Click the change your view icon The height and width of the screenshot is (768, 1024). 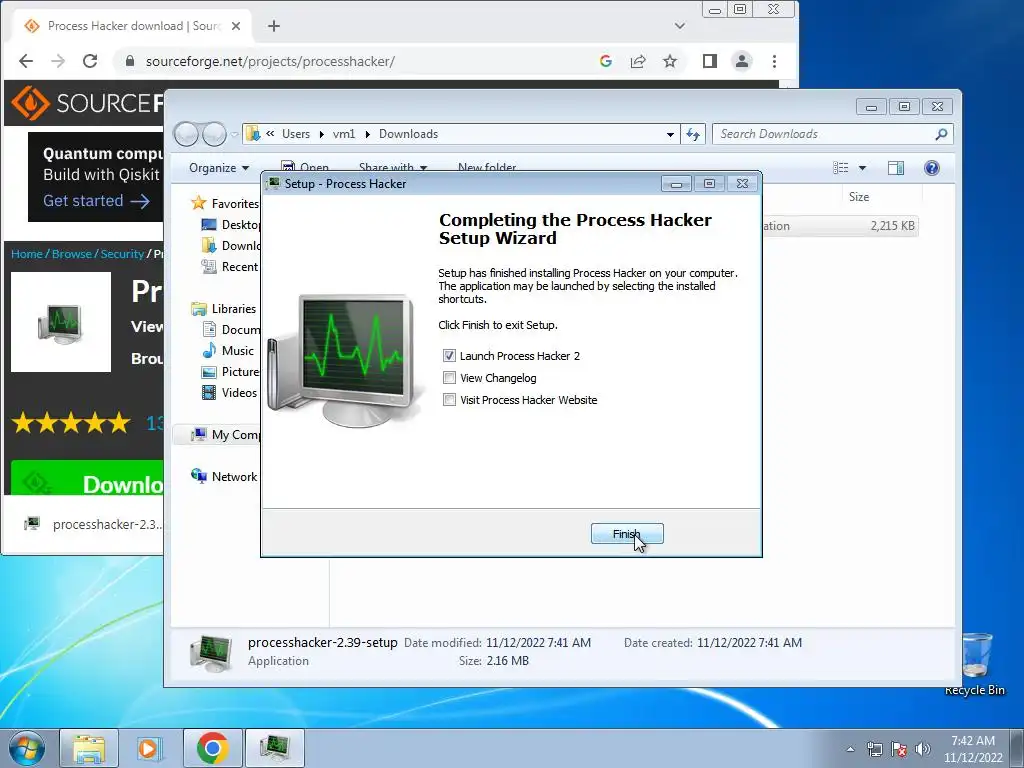pos(840,168)
